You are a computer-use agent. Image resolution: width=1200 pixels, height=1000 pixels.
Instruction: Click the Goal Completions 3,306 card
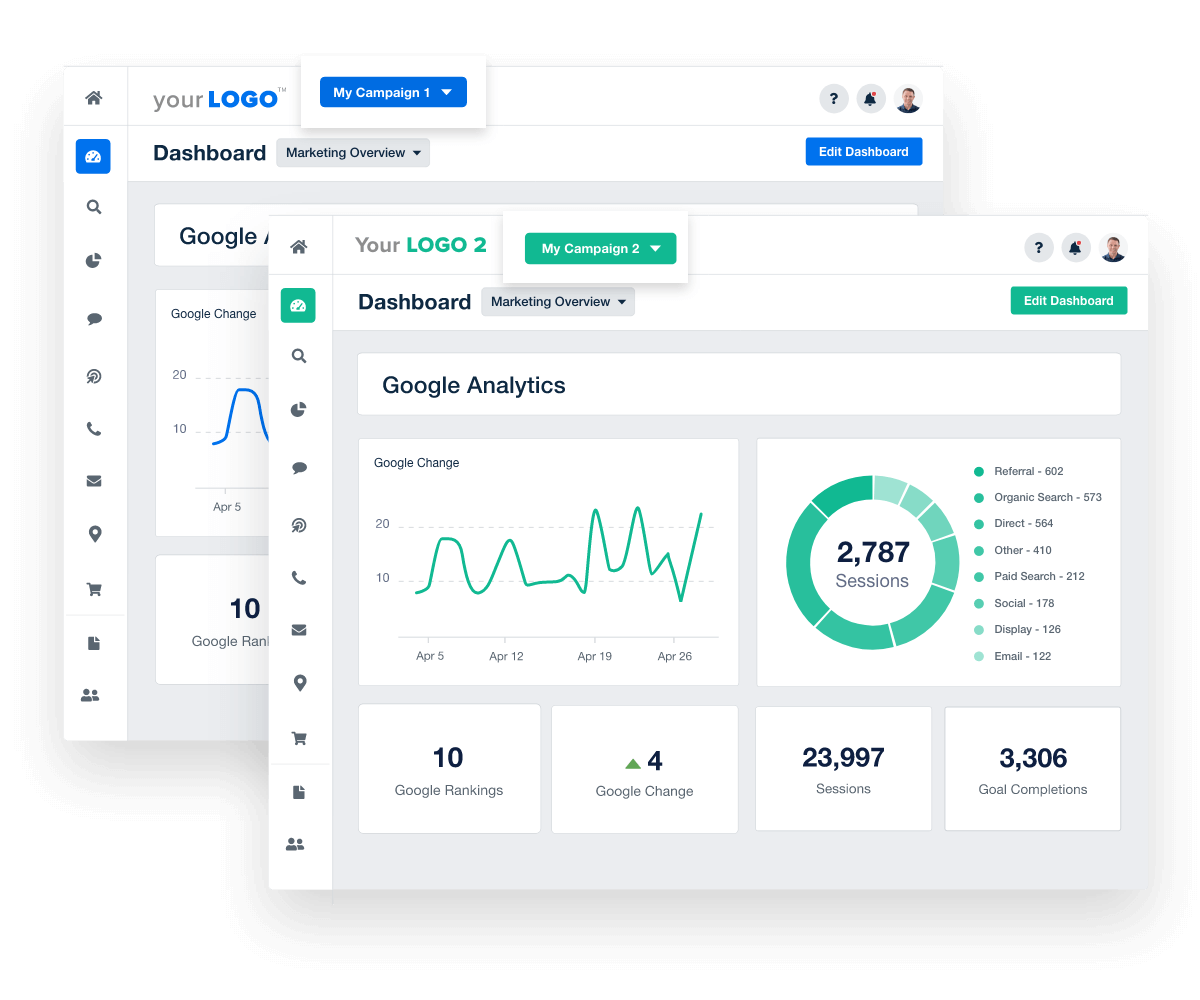(1032, 769)
